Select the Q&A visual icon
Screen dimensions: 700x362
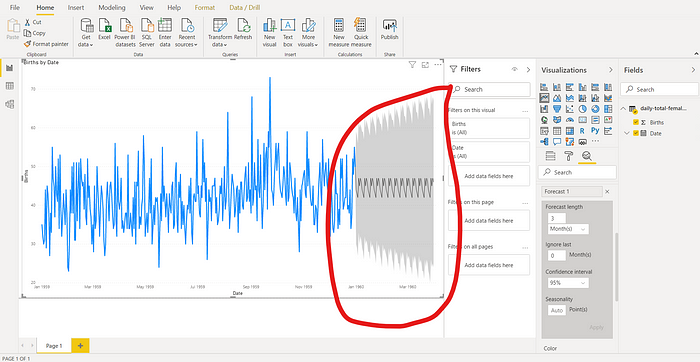click(557, 142)
